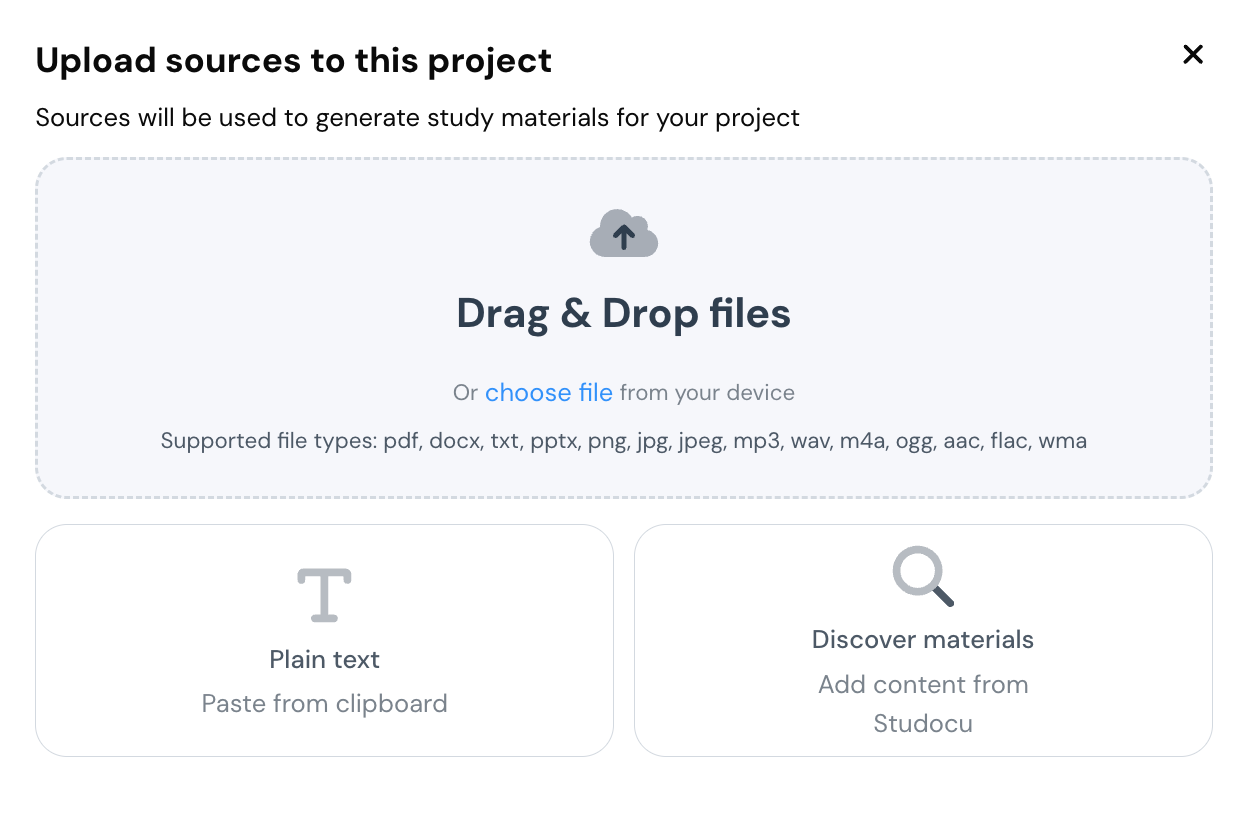Click the supported file types line
Image resolution: width=1254 pixels, height=818 pixels.
point(624,441)
